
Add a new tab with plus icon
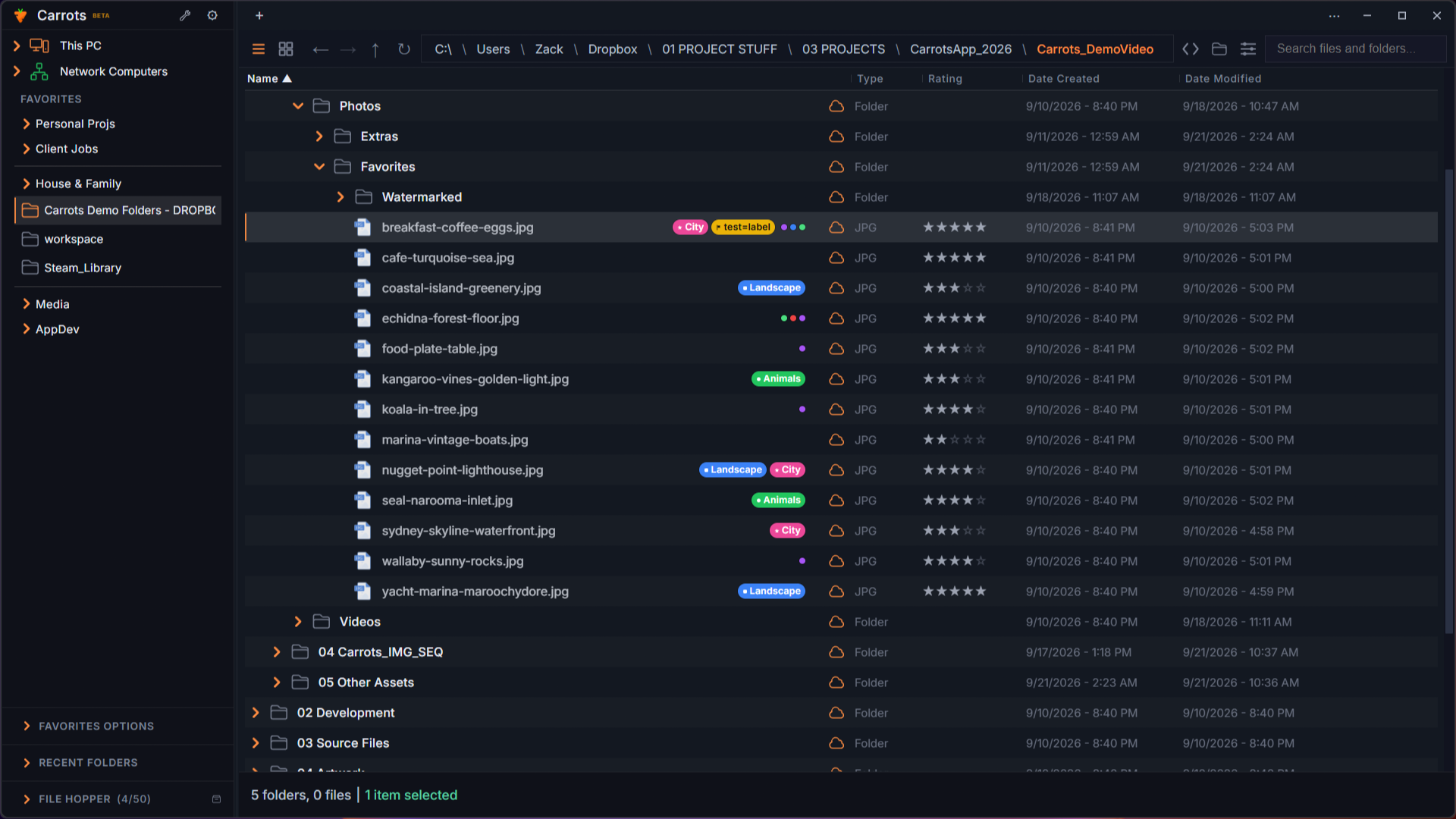click(259, 15)
